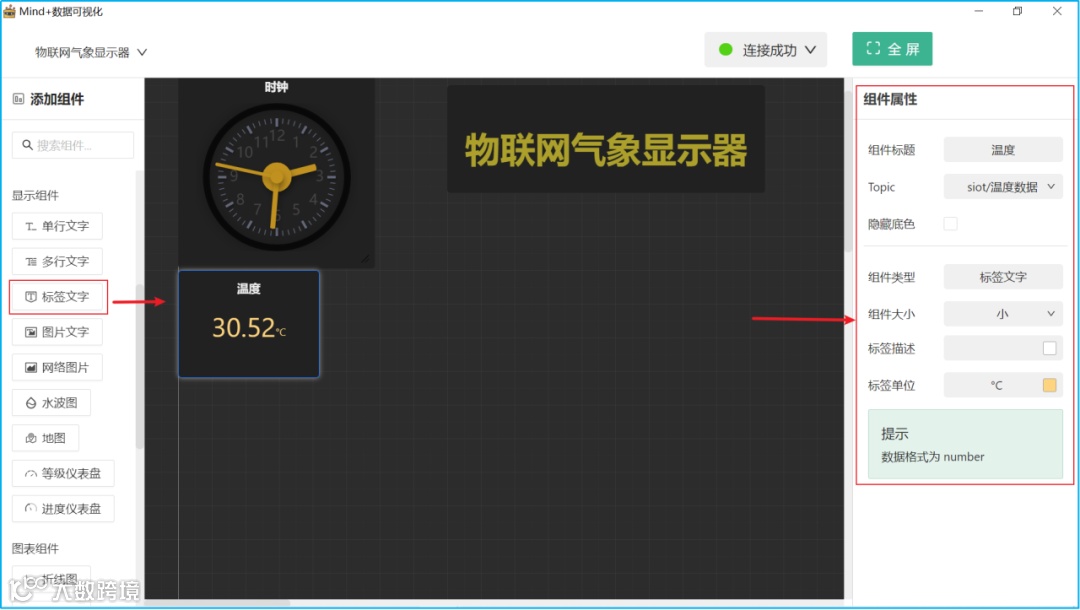Click the add-component panel icon
Viewport: 1080px width, 610px height.
(19, 99)
